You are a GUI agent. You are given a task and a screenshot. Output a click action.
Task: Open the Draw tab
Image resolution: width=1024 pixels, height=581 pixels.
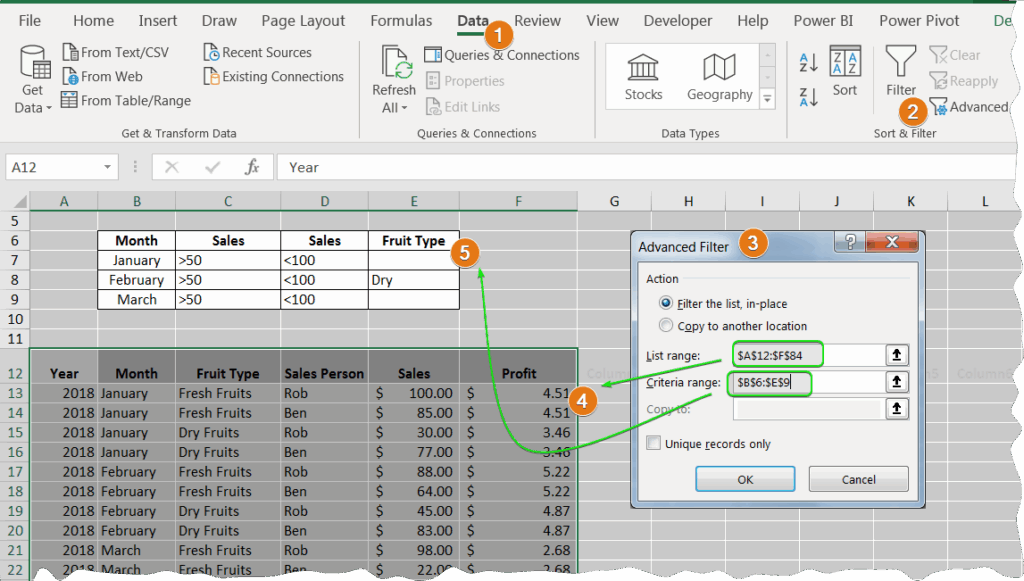[219, 21]
